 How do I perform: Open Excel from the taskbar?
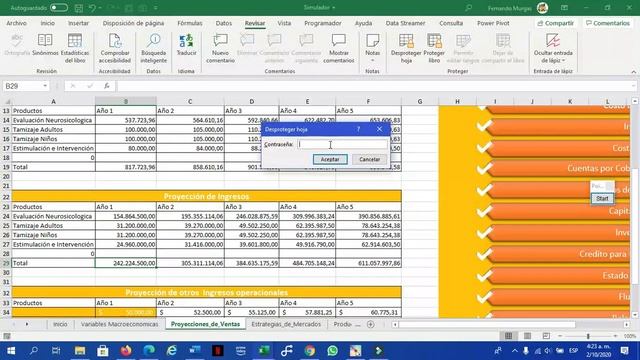point(264,351)
